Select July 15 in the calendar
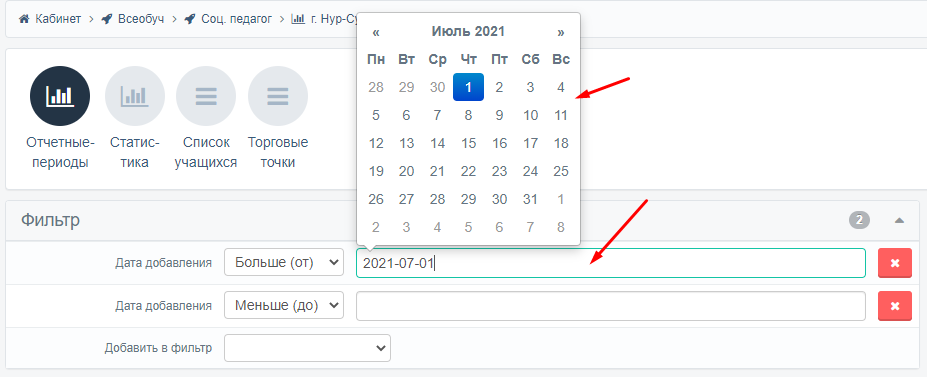This screenshot has width=927, height=377. pyautogui.click(x=468, y=143)
